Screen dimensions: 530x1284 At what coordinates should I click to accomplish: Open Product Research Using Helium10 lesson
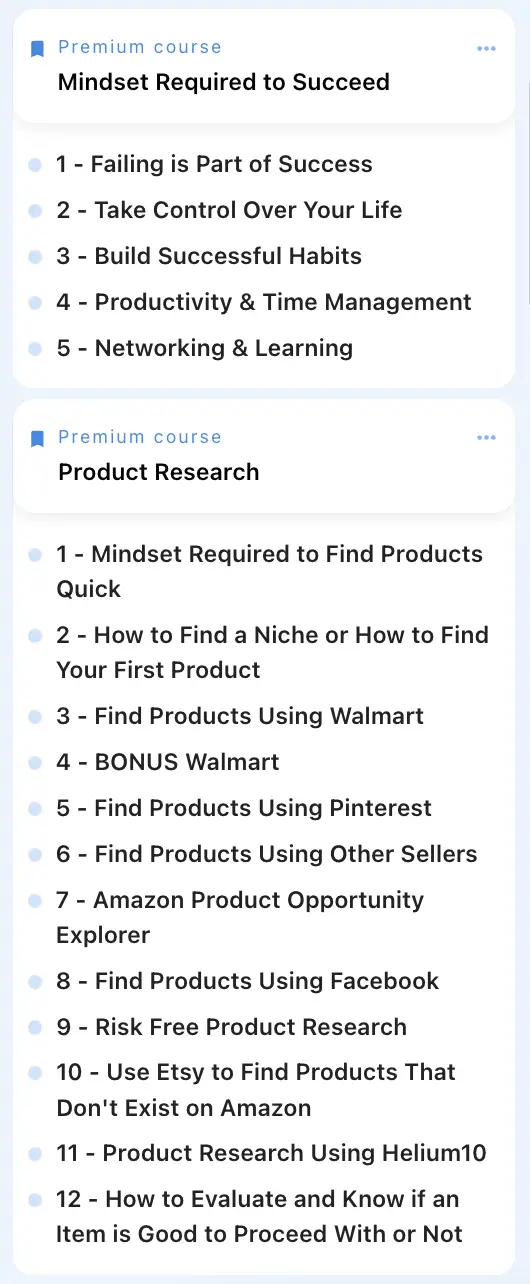click(272, 1153)
